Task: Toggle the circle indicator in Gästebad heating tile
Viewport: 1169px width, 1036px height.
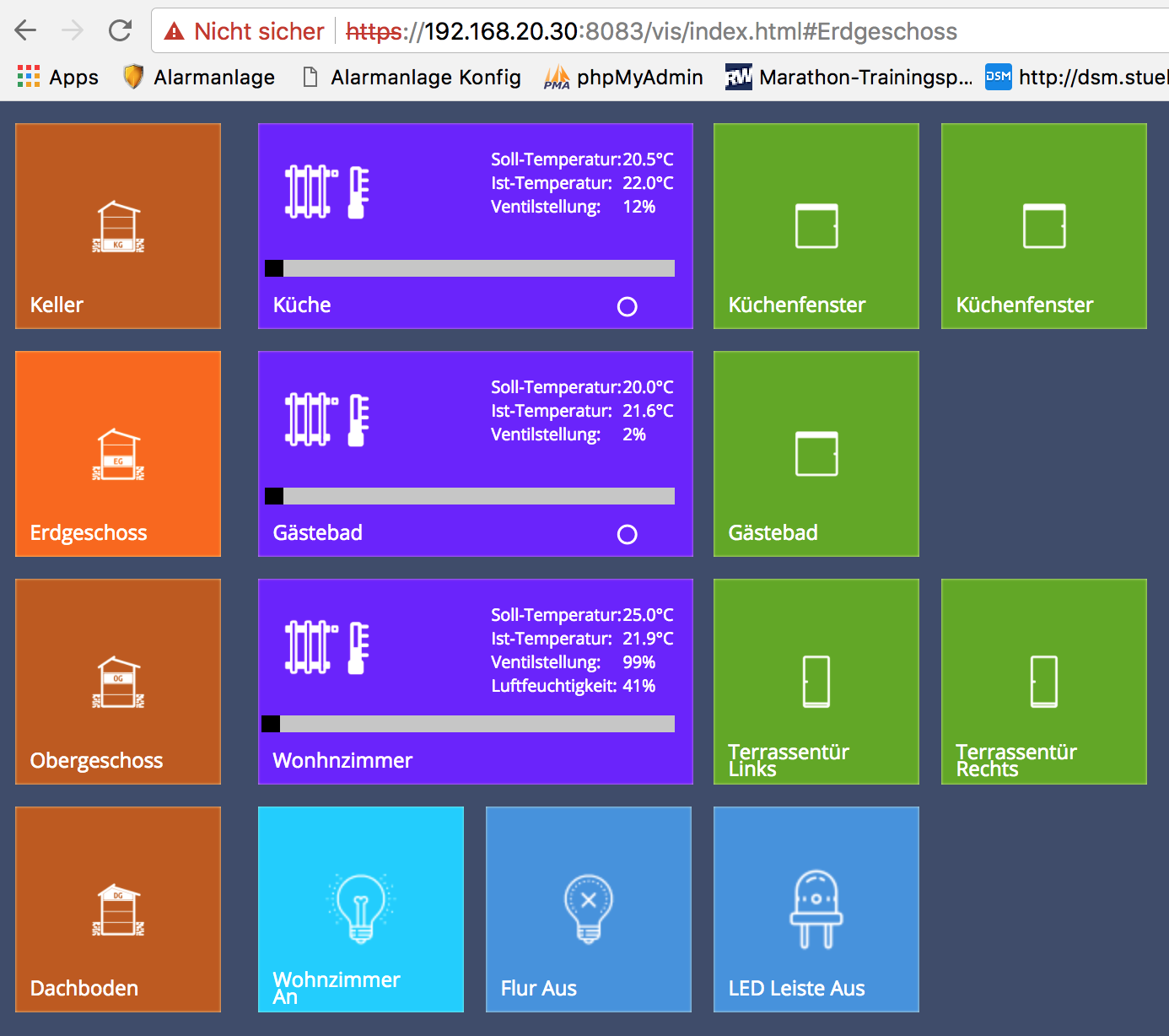Action: tap(627, 534)
